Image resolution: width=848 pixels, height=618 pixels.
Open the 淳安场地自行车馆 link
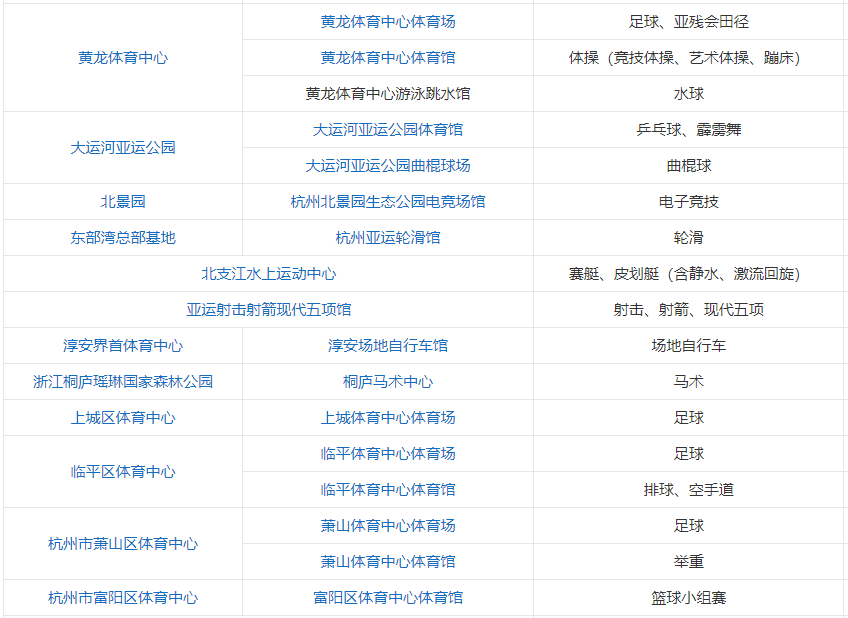[x=388, y=346]
